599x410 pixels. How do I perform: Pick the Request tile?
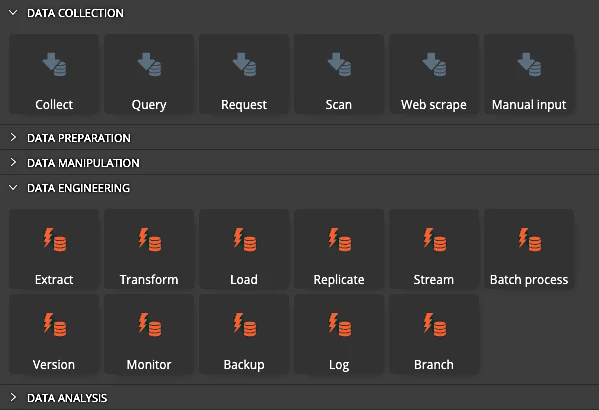pyautogui.click(x=244, y=74)
